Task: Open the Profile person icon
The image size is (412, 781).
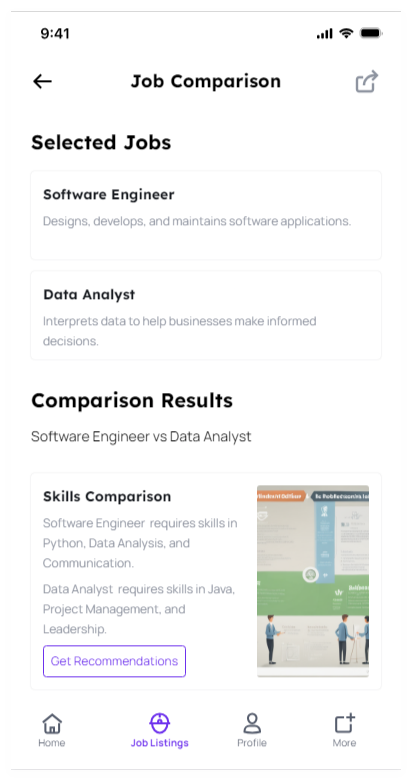Action: pyautogui.click(x=252, y=723)
